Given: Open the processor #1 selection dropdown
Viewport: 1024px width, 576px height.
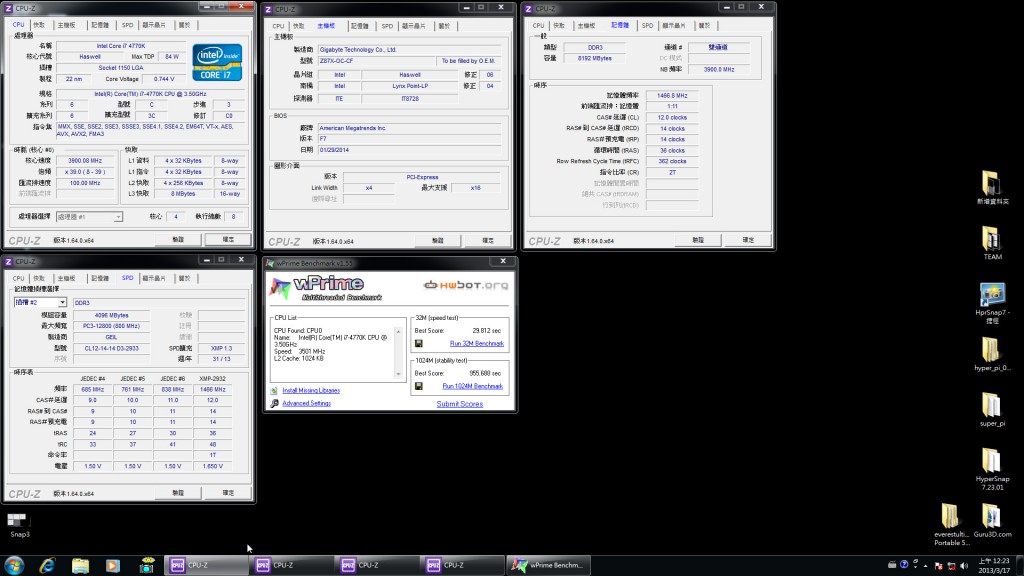Looking at the screenshot, I should point(118,217).
